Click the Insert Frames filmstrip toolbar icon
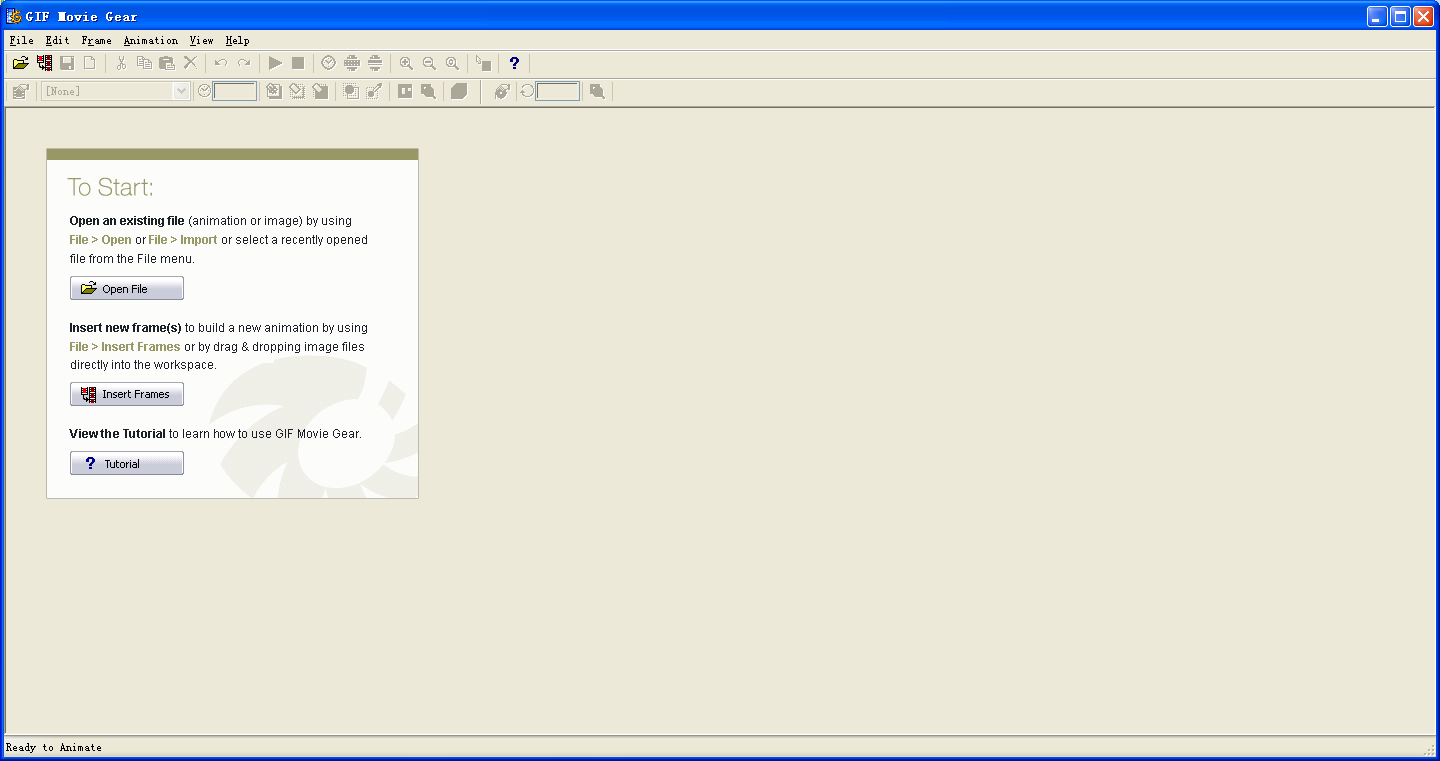The image size is (1440, 761). coord(44,63)
